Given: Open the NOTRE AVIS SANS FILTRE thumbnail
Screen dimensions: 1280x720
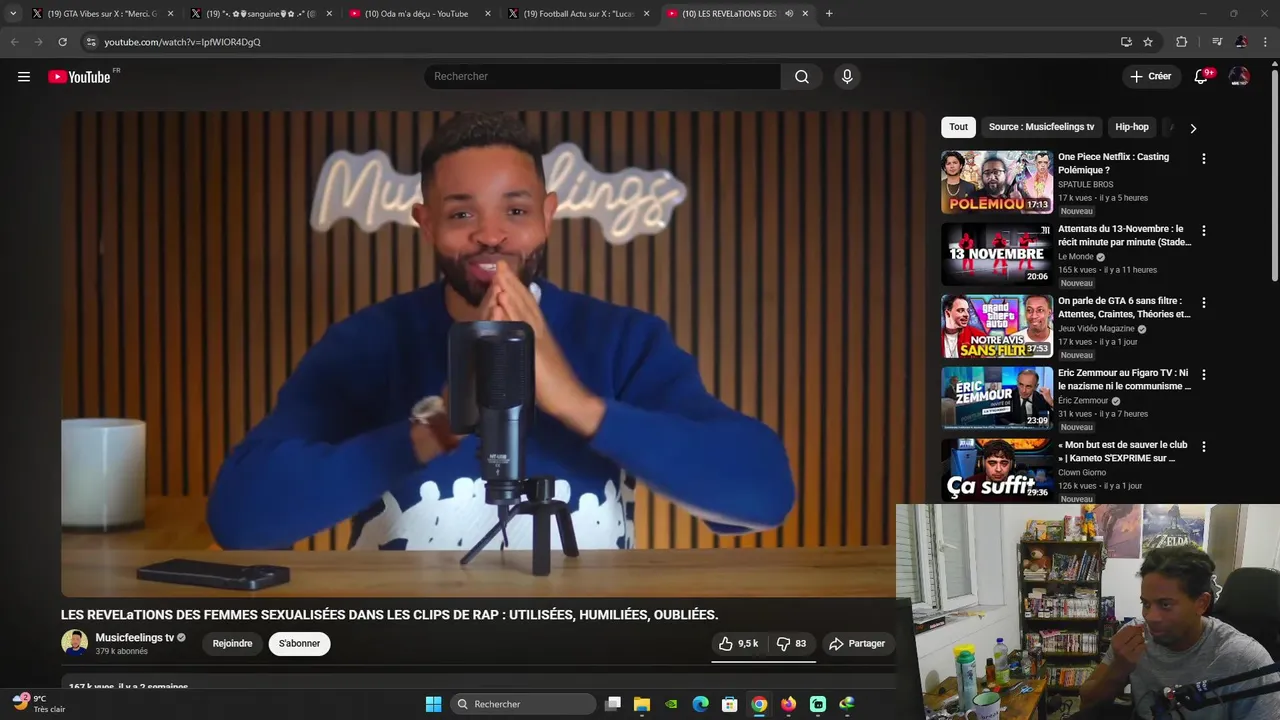Looking at the screenshot, I should 996,326.
